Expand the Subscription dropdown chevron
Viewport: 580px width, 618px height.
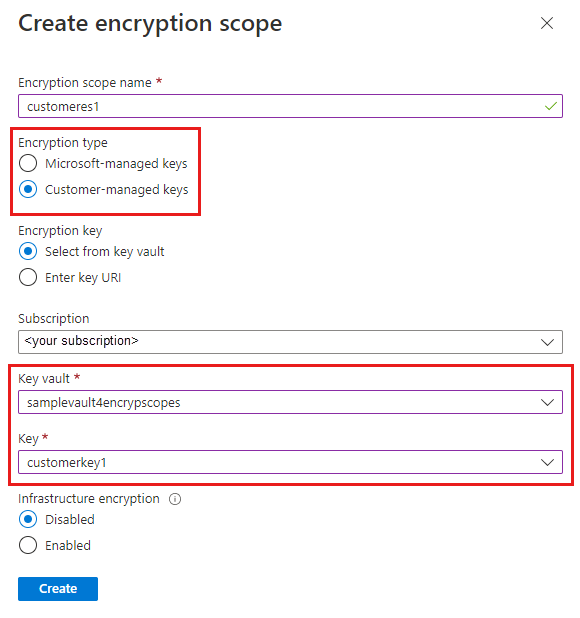click(x=547, y=342)
